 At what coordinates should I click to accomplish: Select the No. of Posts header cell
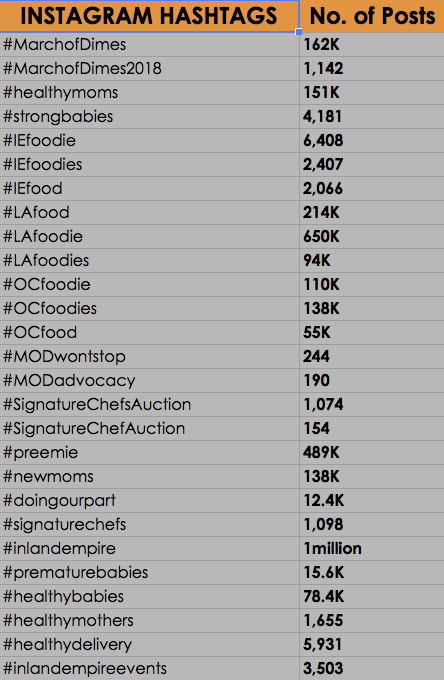click(372, 16)
